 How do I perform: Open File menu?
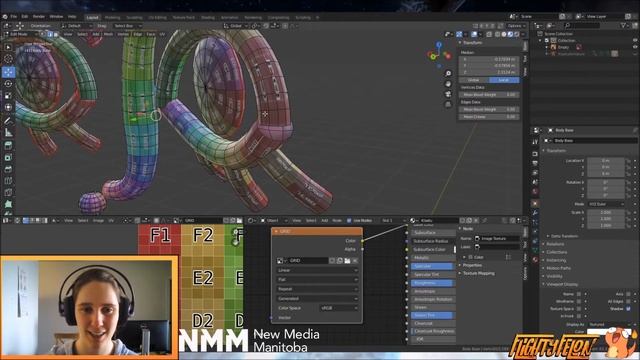point(14,17)
